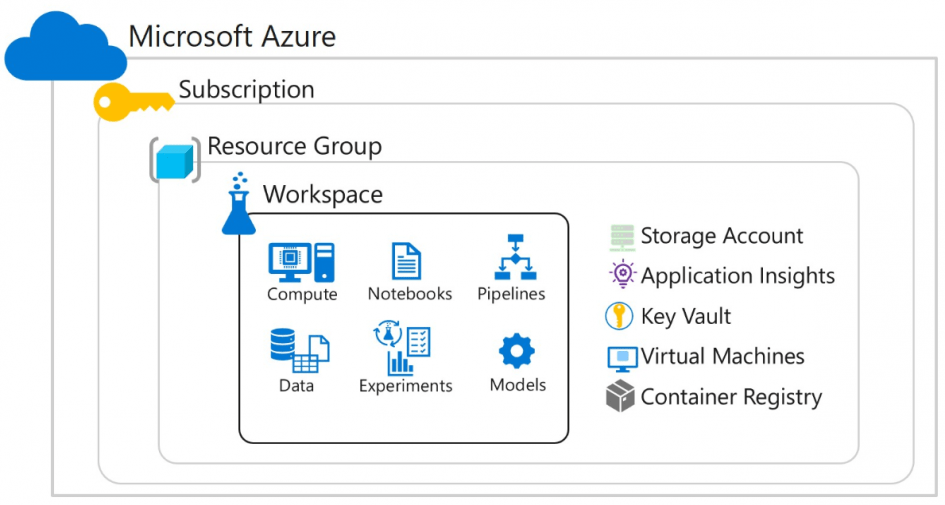Select the Subscription label
Viewport: 945px width, 505px height.
(x=246, y=90)
